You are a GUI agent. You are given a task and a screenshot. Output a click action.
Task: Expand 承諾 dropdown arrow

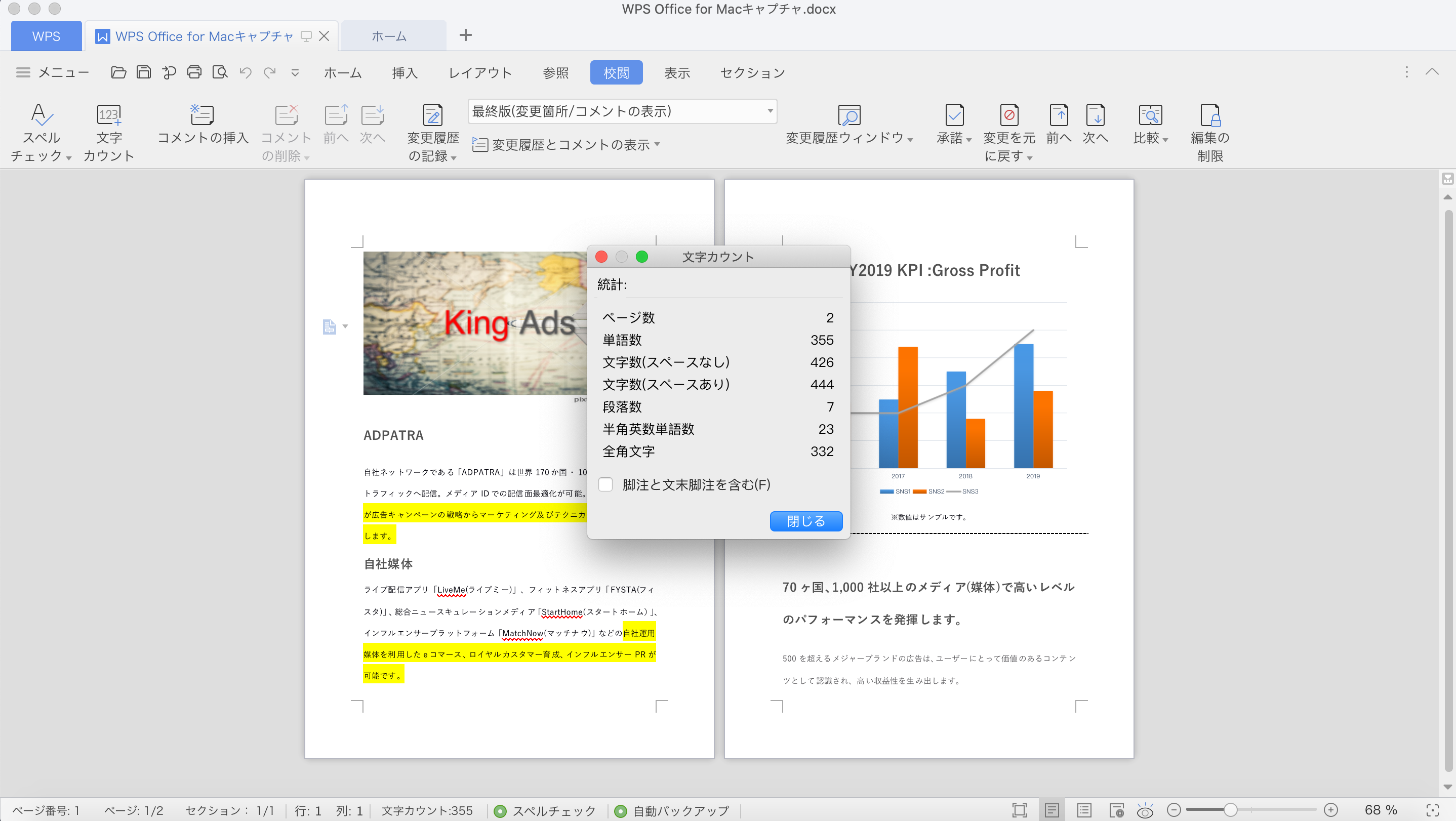969,140
